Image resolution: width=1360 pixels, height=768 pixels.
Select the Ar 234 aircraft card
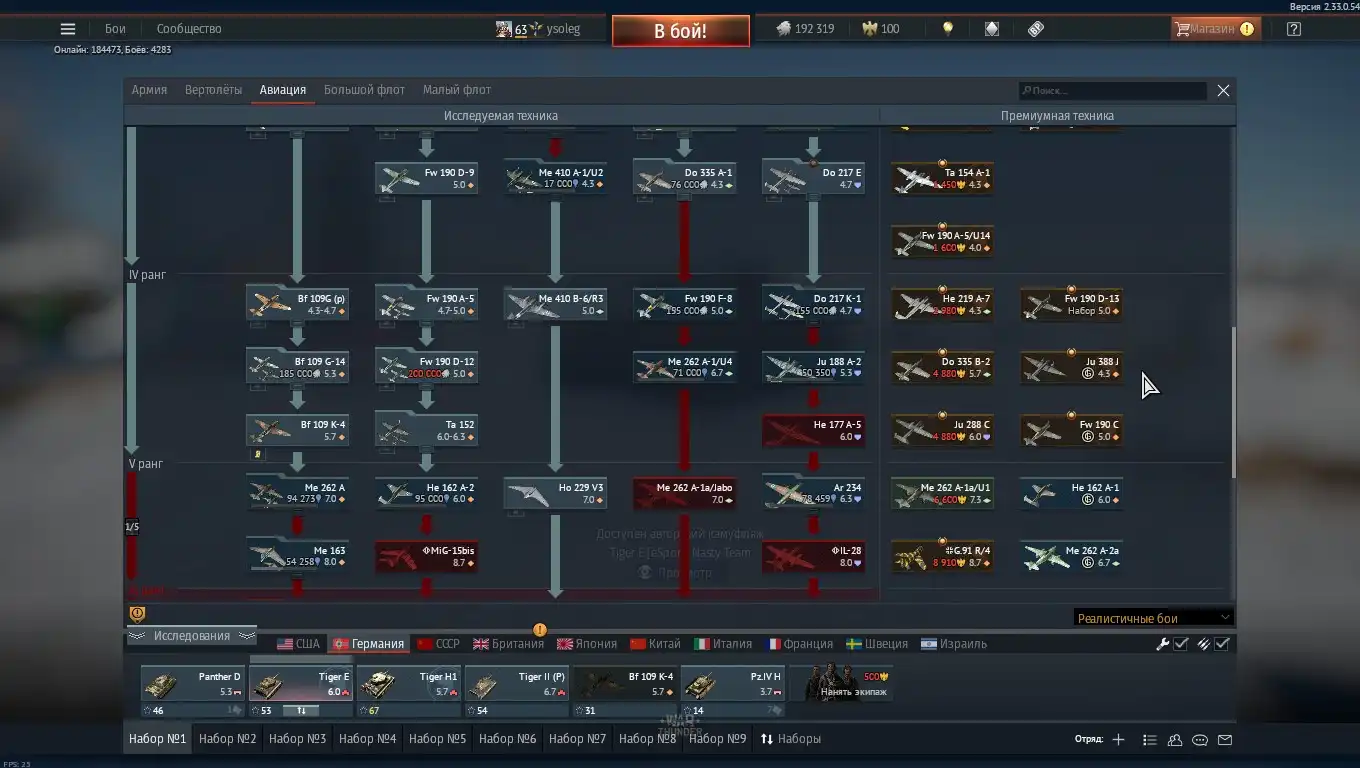[x=813, y=493]
